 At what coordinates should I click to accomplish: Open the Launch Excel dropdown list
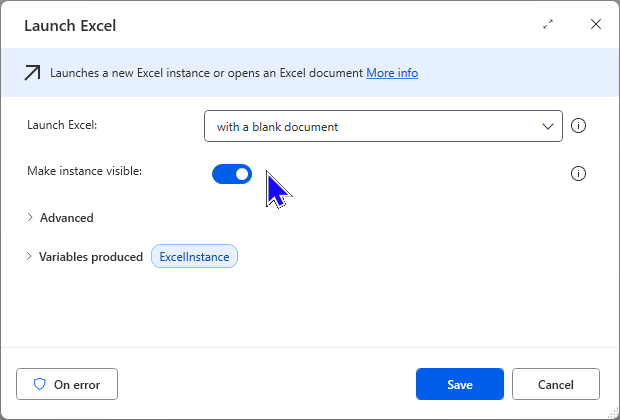[x=383, y=126]
